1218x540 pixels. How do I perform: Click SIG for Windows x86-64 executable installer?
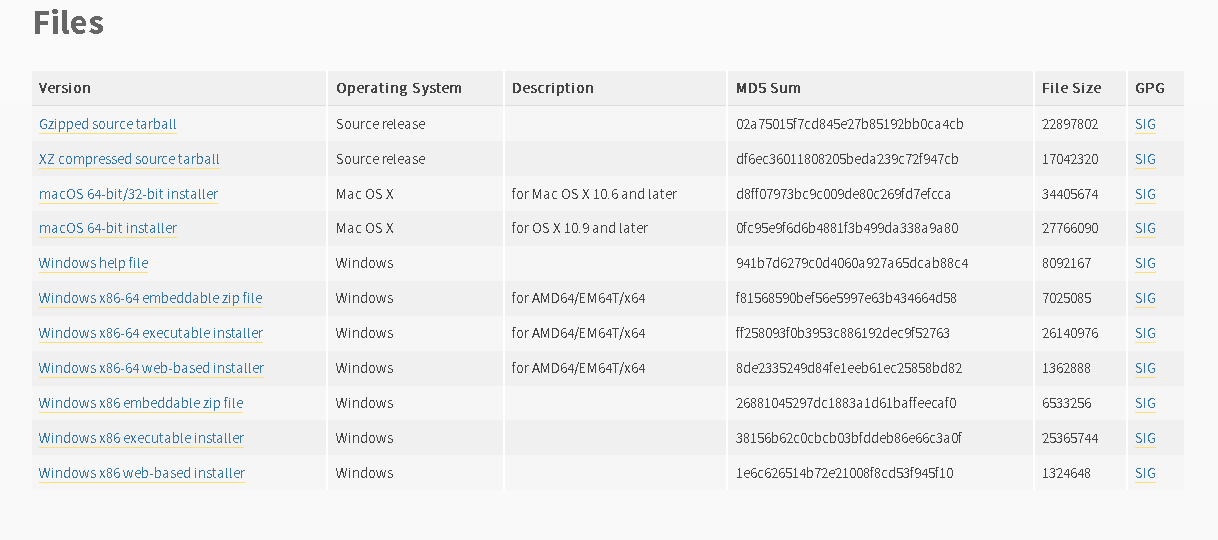tap(1145, 333)
